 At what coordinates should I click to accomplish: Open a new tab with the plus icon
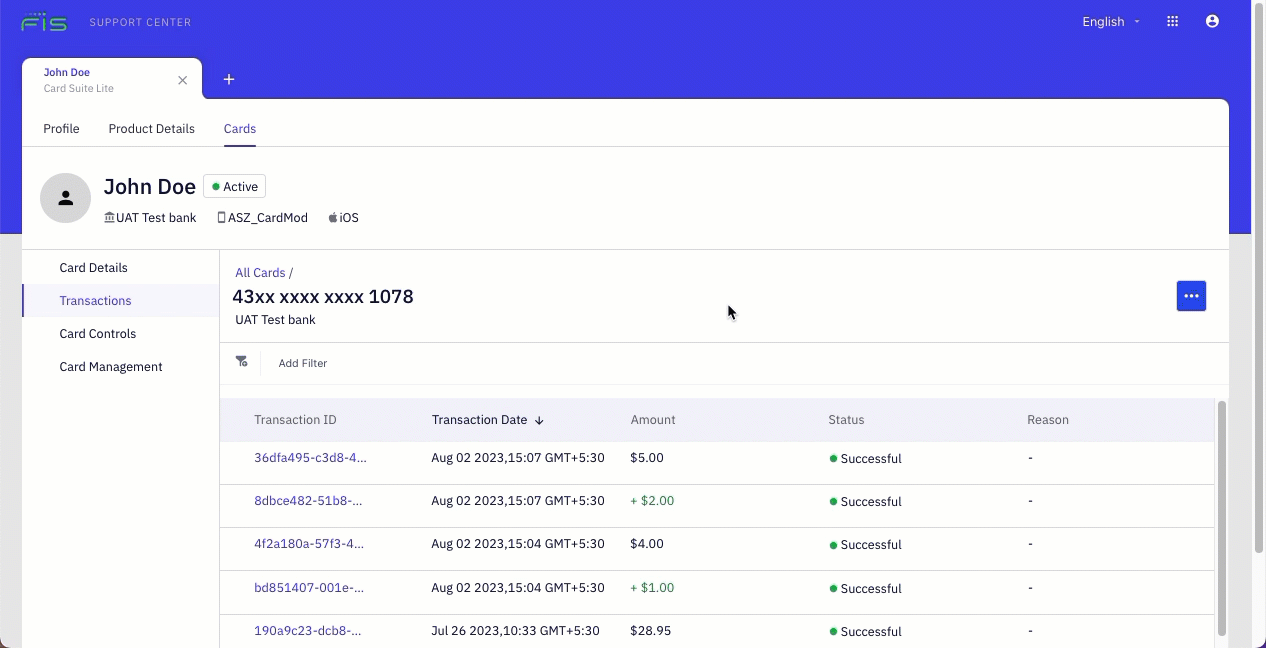coord(229,79)
